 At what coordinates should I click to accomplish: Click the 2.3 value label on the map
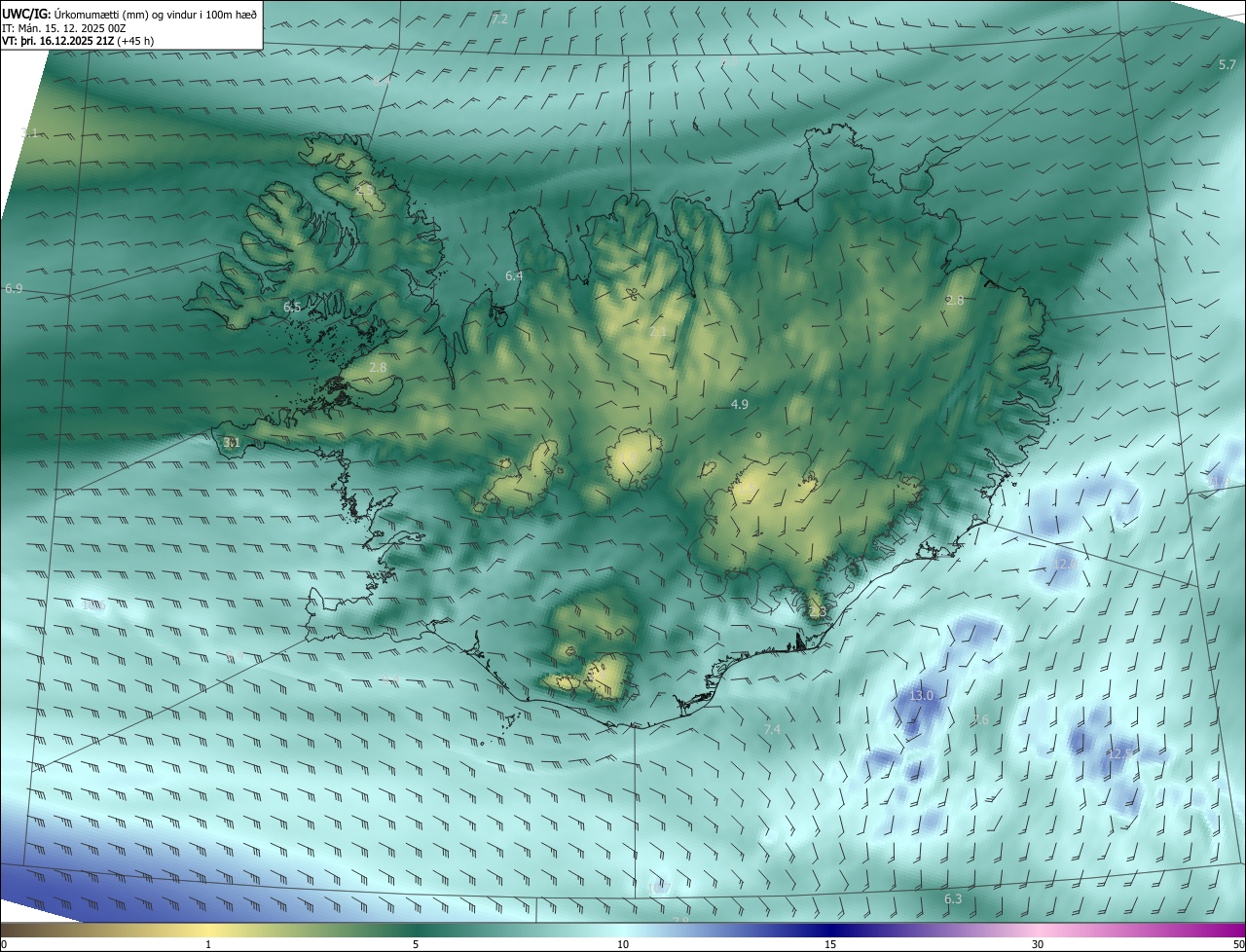click(x=817, y=612)
